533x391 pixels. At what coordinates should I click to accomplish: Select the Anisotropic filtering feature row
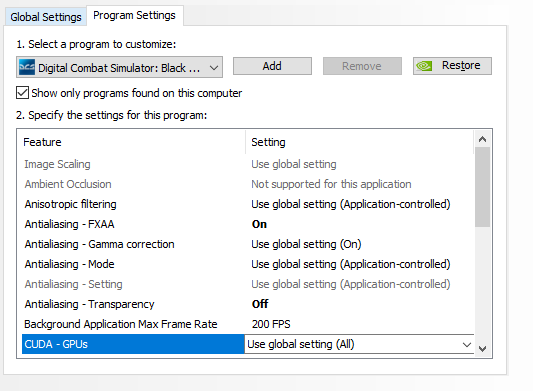point(248,204)
